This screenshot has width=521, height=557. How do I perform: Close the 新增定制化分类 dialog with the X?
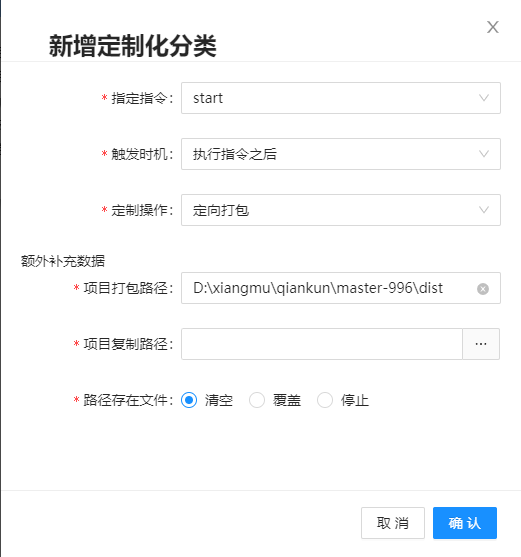[493, 27]
